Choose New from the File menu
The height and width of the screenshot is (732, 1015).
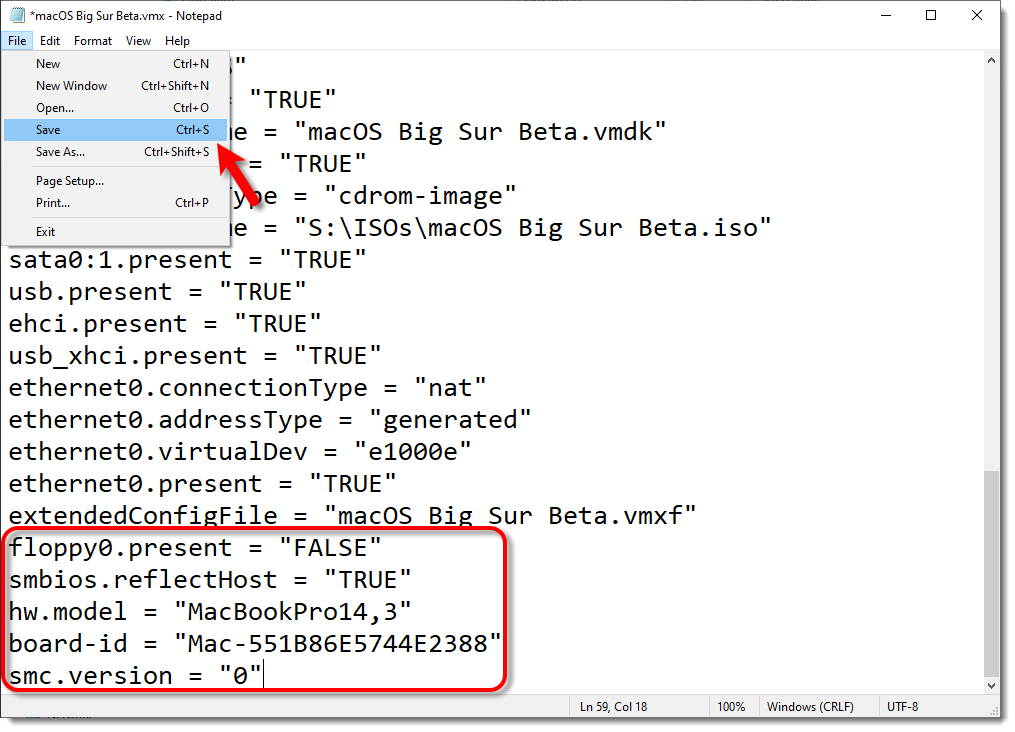[116, 64]
